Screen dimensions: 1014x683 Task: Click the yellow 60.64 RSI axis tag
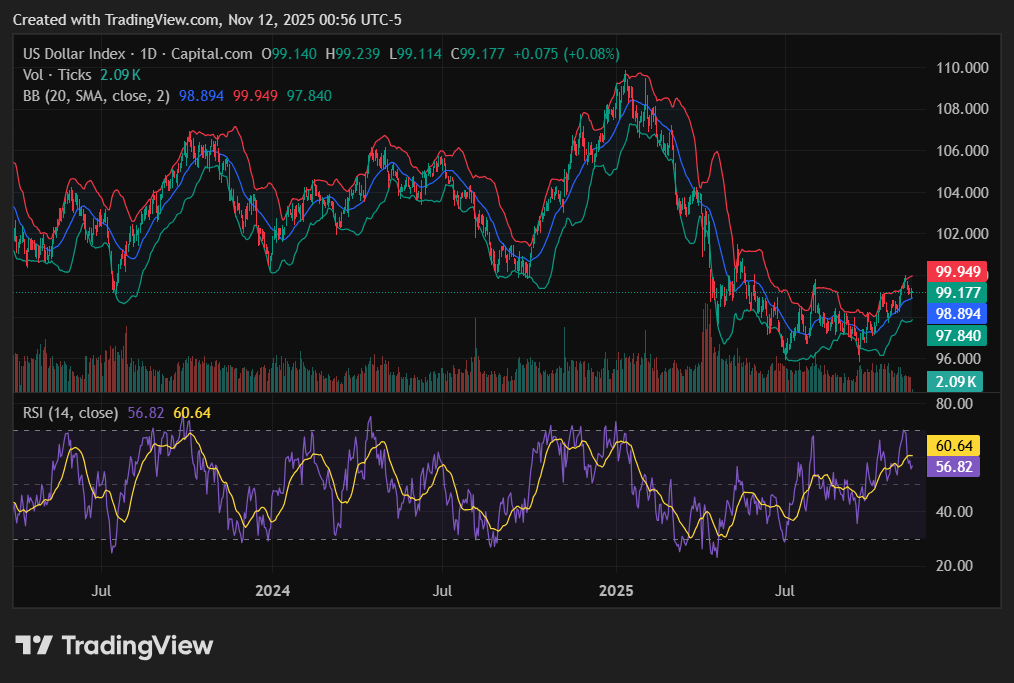tap(954, 446)
